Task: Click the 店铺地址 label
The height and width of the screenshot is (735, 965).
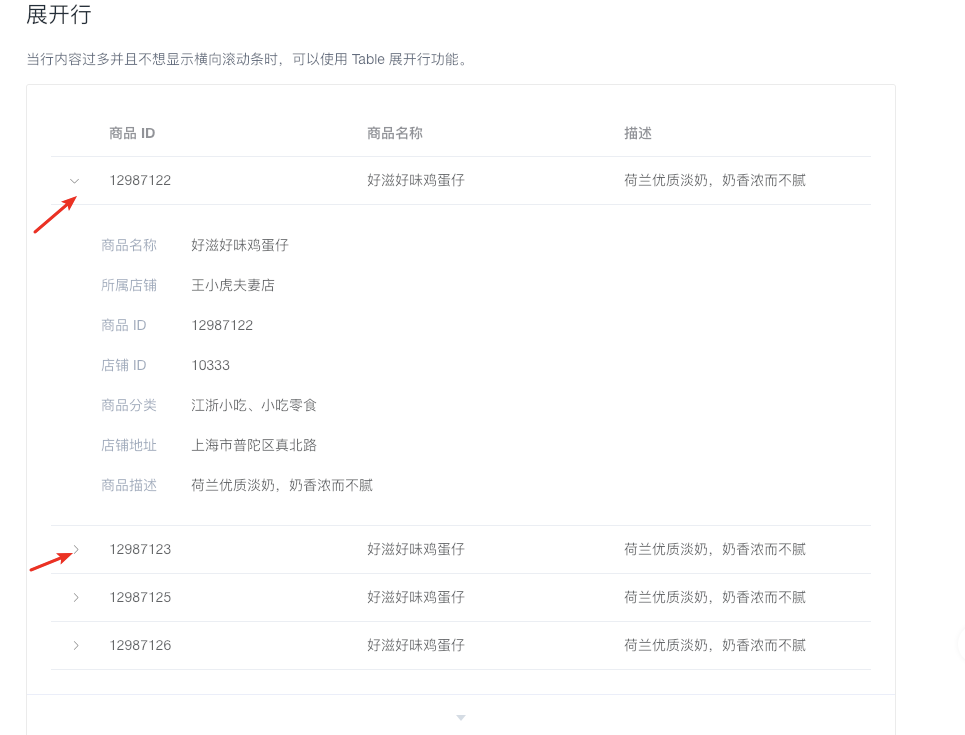Action: click(x=129, y=445)
